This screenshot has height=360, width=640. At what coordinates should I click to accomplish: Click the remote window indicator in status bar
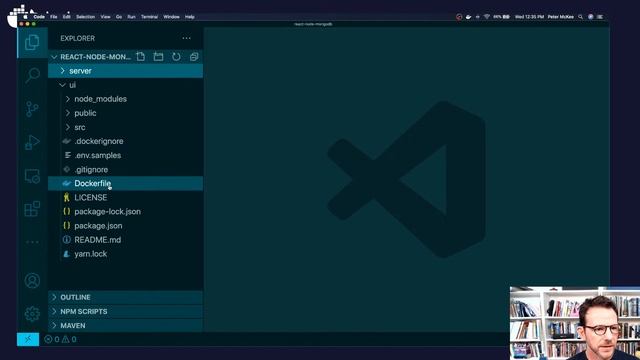[28, 339]
